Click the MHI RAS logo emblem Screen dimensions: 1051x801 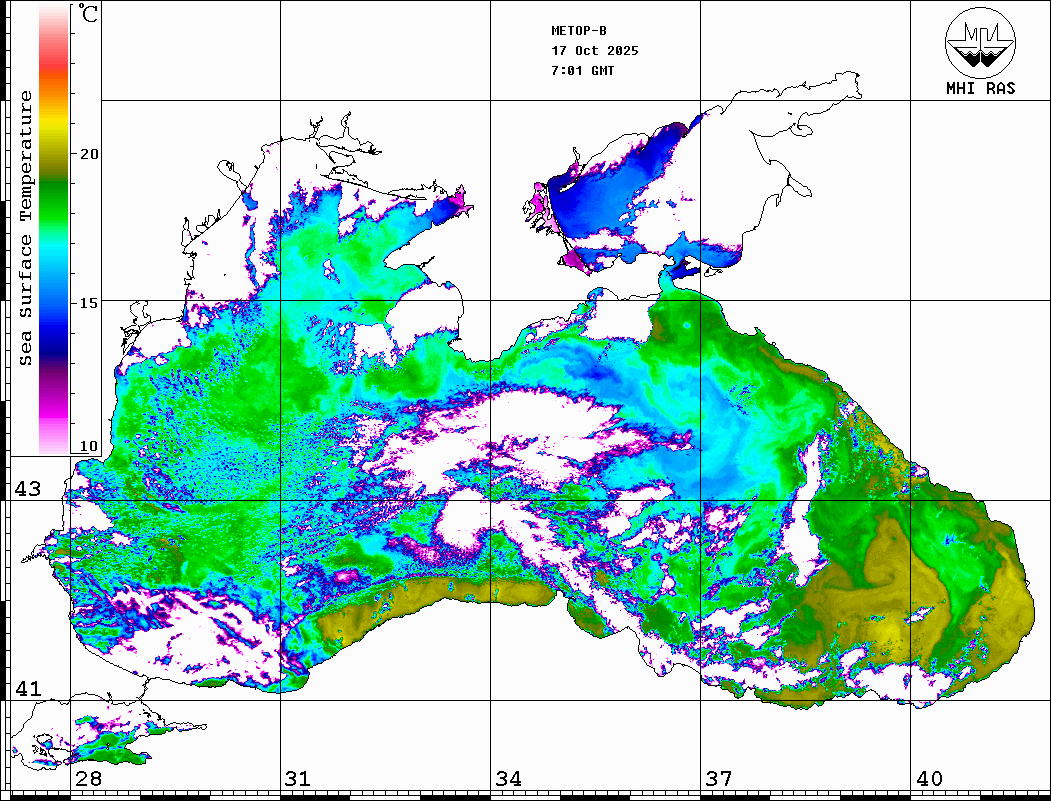(x=980, y=42)
